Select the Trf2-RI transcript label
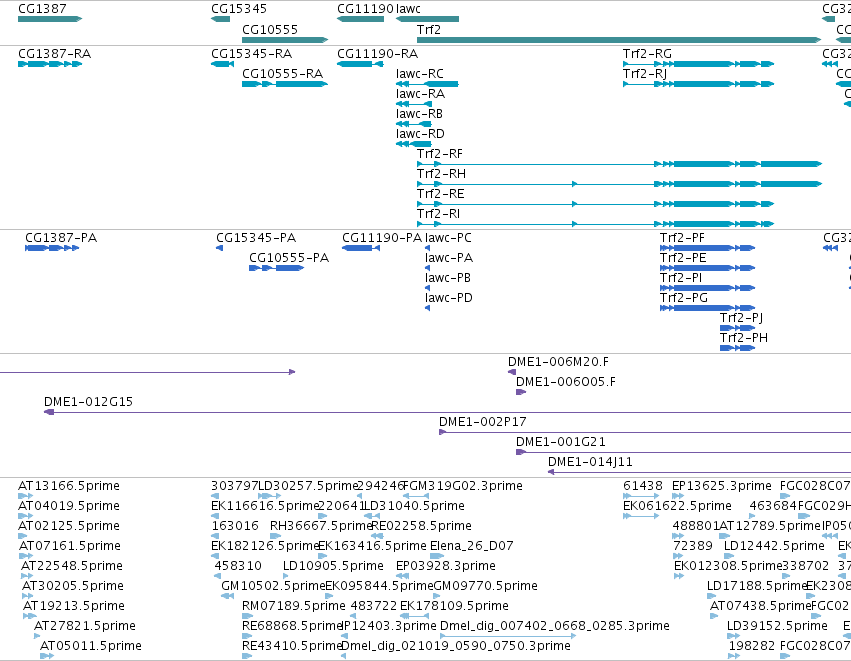 438,214
